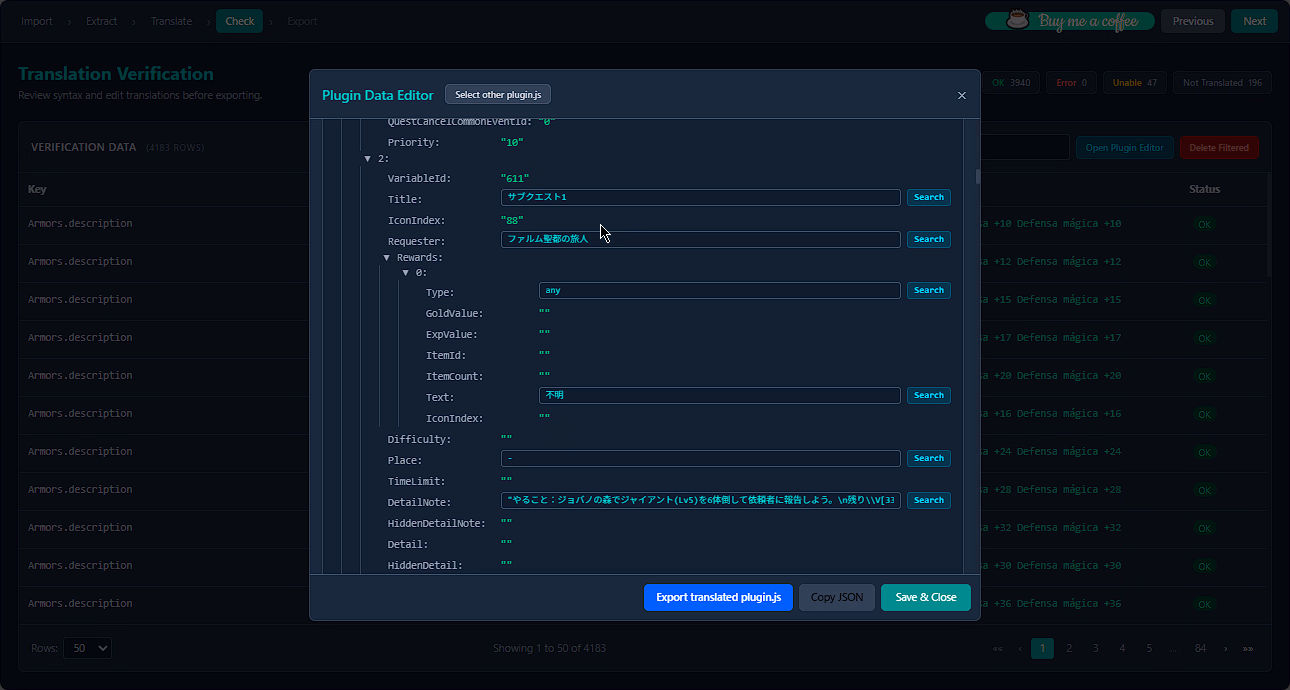Viewport: 1290px width, 690px height.
Task: Click Search next to Type field
Action: point(928,291)
